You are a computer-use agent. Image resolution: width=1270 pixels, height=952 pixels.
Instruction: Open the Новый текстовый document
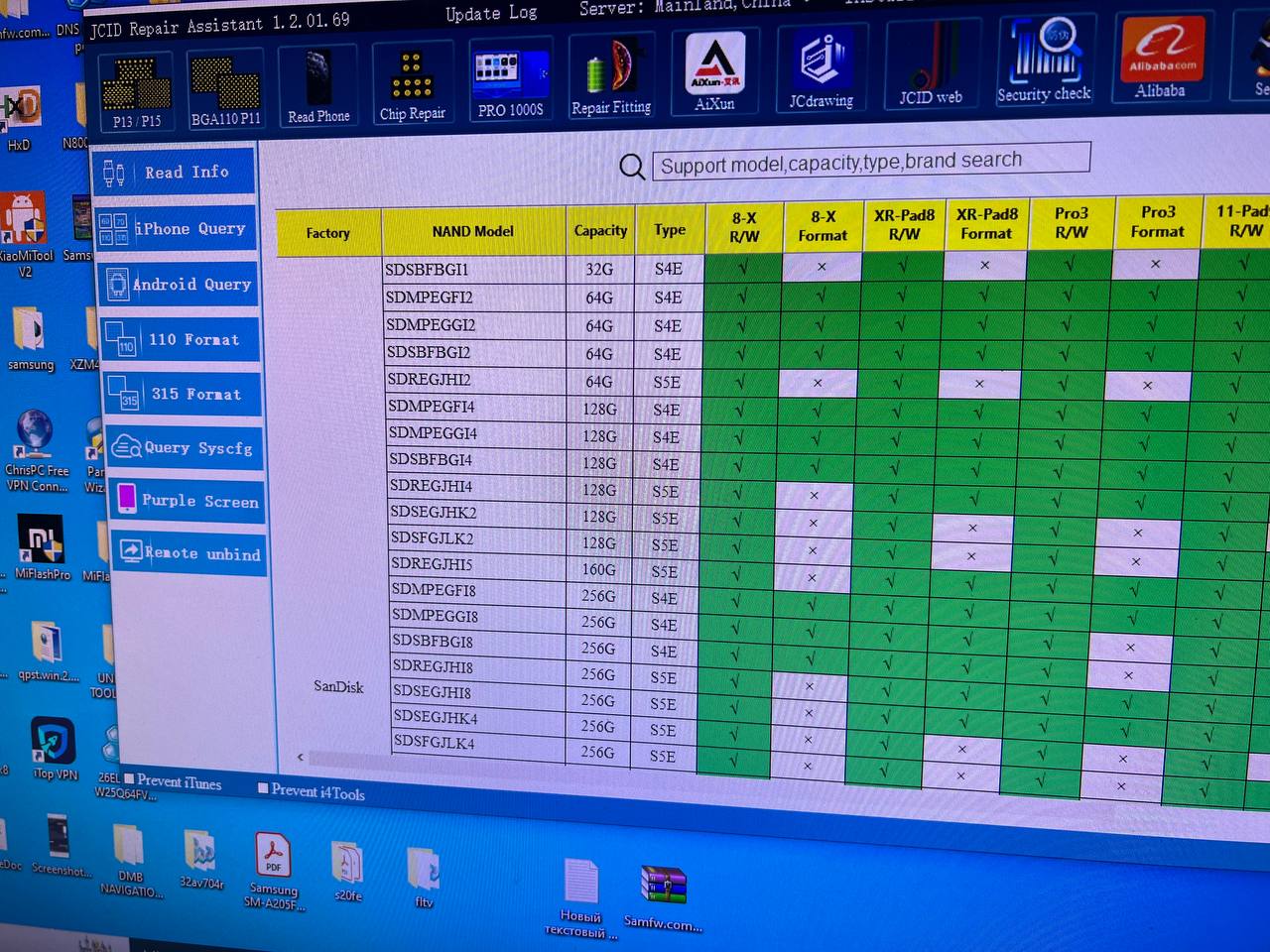click(581, 897)
